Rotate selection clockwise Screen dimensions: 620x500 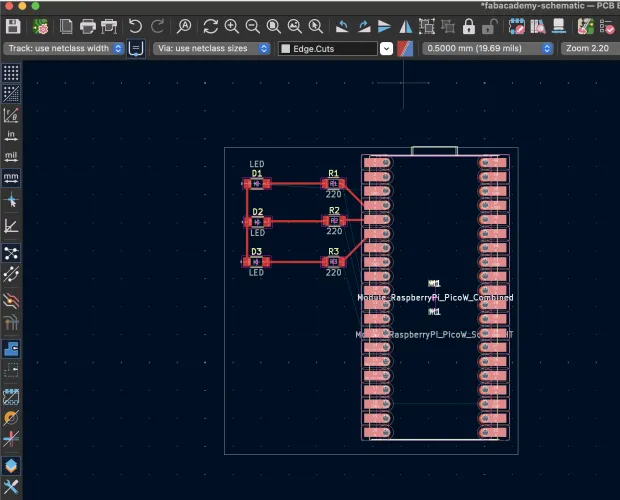coord(363,26)
